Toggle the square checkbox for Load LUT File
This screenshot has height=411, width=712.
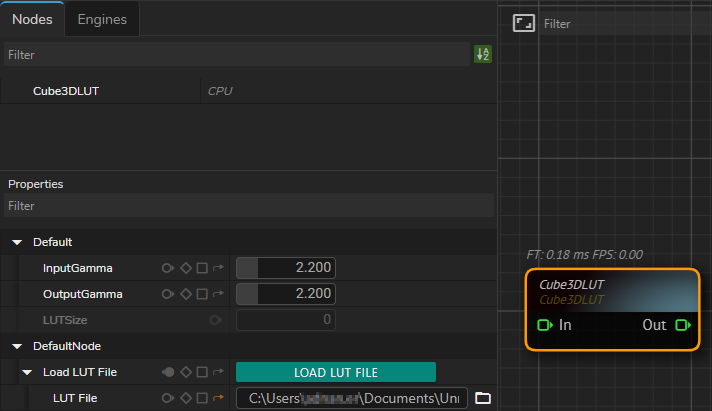pyautogui.click(x=201, y=372)
